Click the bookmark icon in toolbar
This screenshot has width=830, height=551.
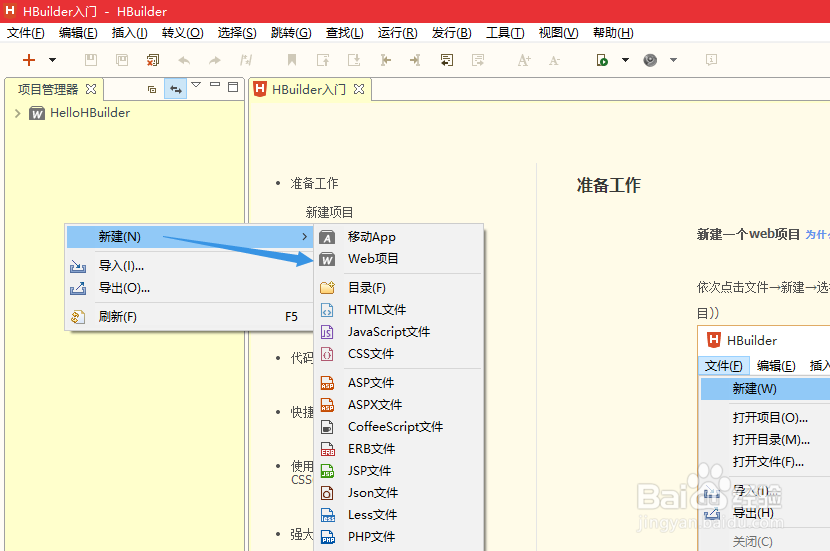(x=292, y=60)
